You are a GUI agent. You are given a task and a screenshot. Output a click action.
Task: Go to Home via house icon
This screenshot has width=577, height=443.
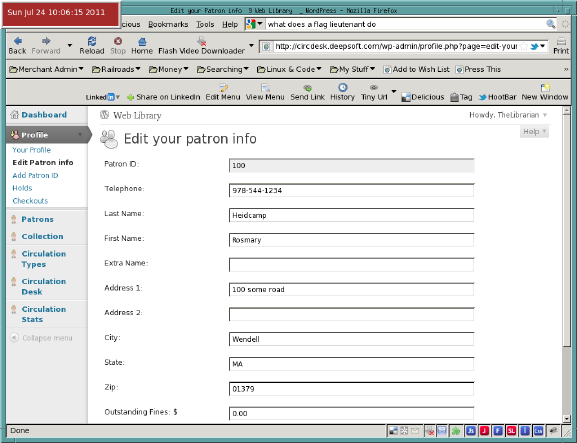coord(142,41)
